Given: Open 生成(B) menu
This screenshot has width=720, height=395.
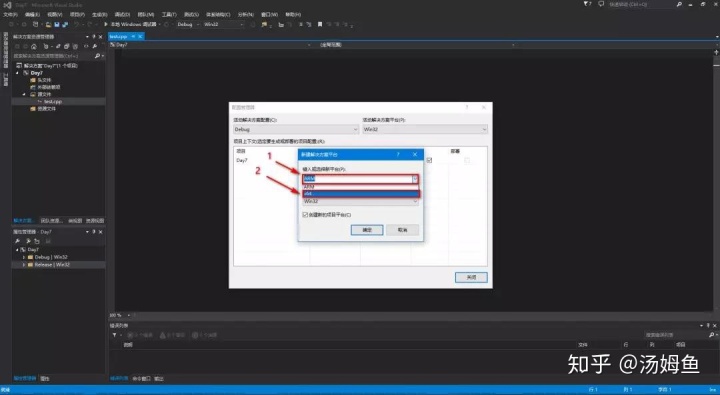Looking at the screenshot, I should [99, 15].
